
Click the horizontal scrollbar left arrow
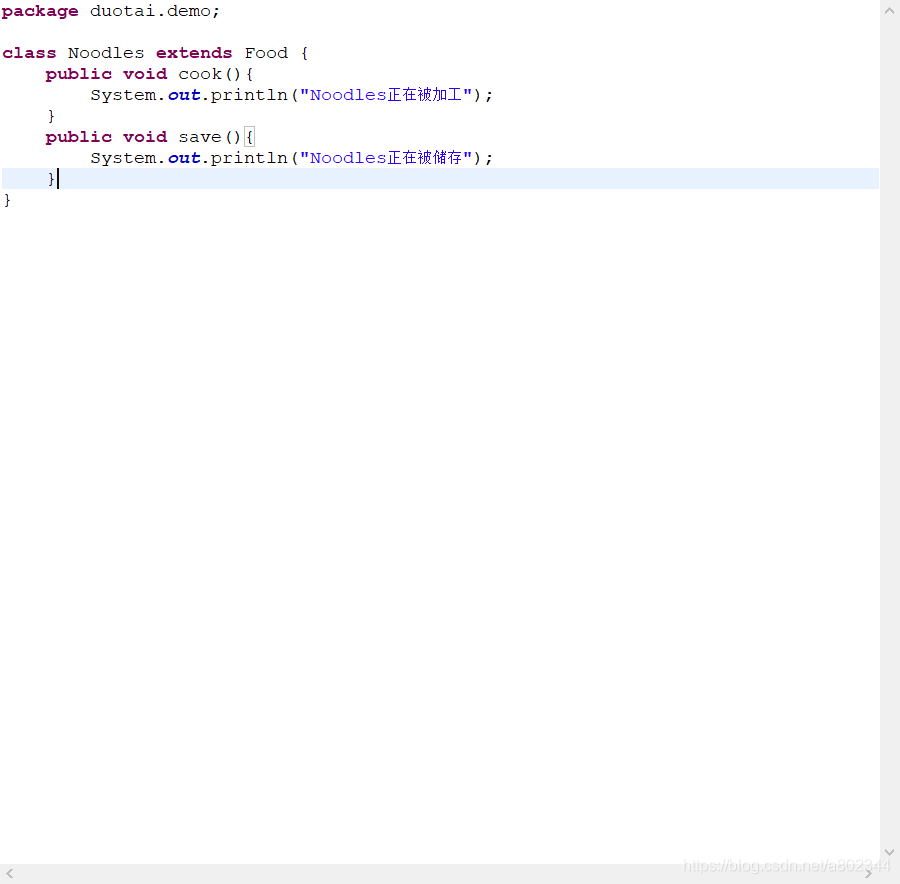[10, 874]
